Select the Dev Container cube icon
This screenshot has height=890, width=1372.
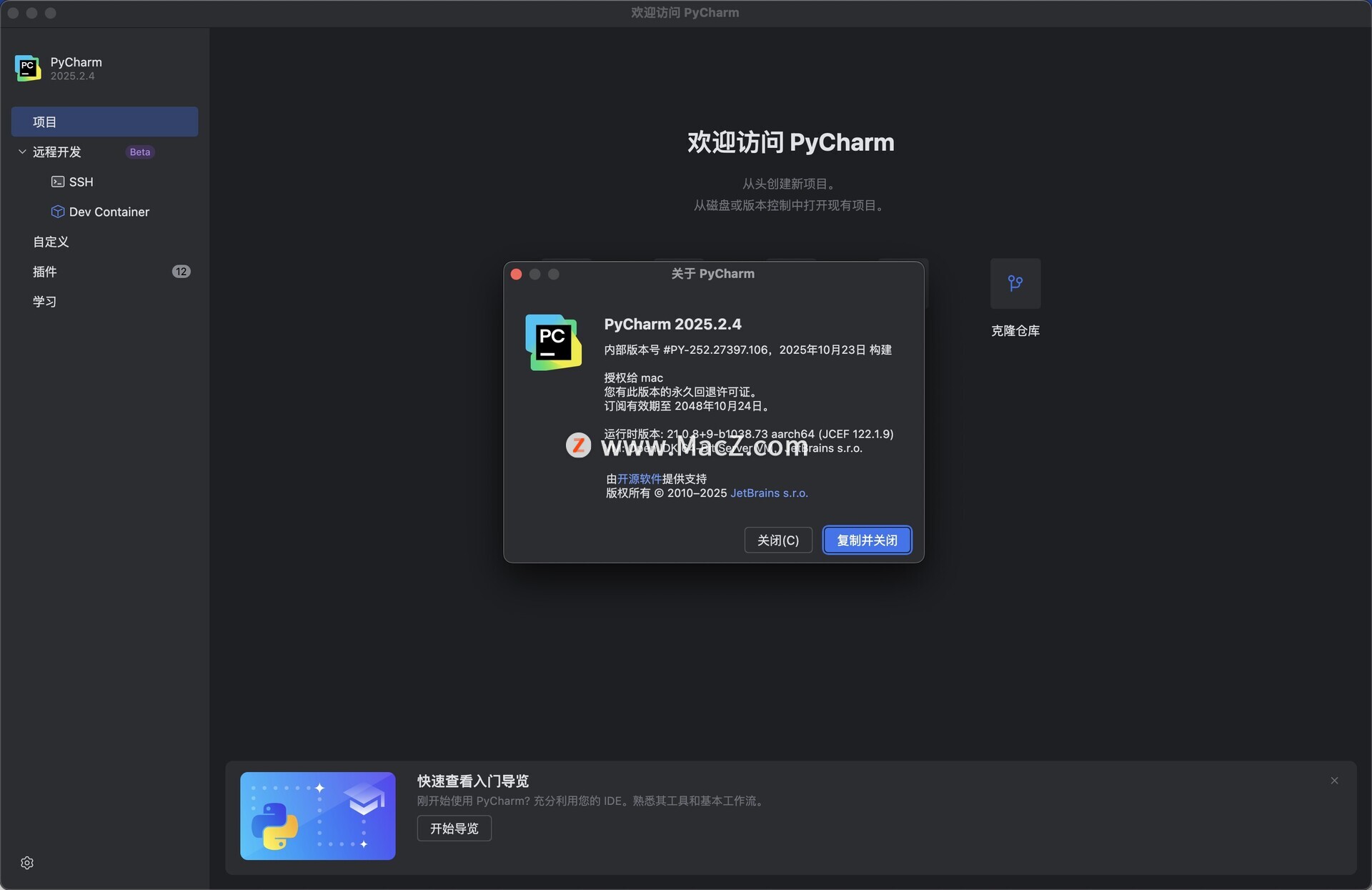[x=58, y=212]
